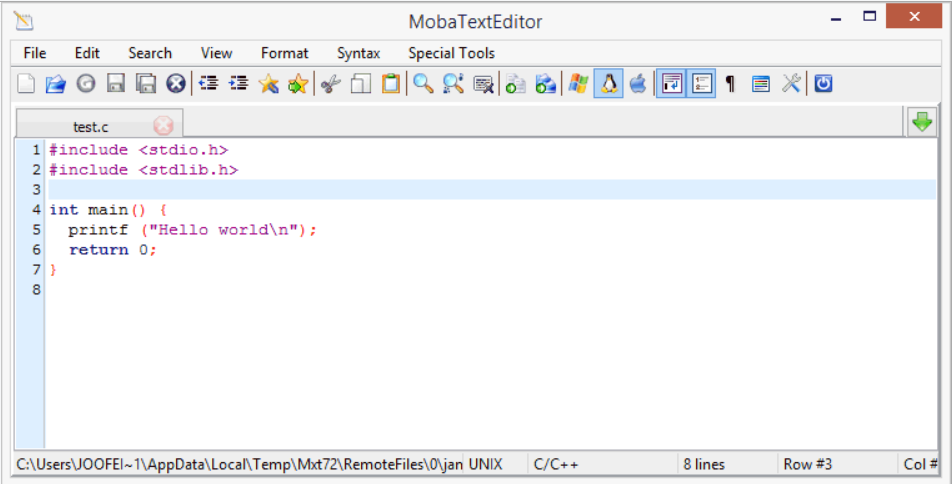Select Mac line-ending apple icon

coord(638,83)
